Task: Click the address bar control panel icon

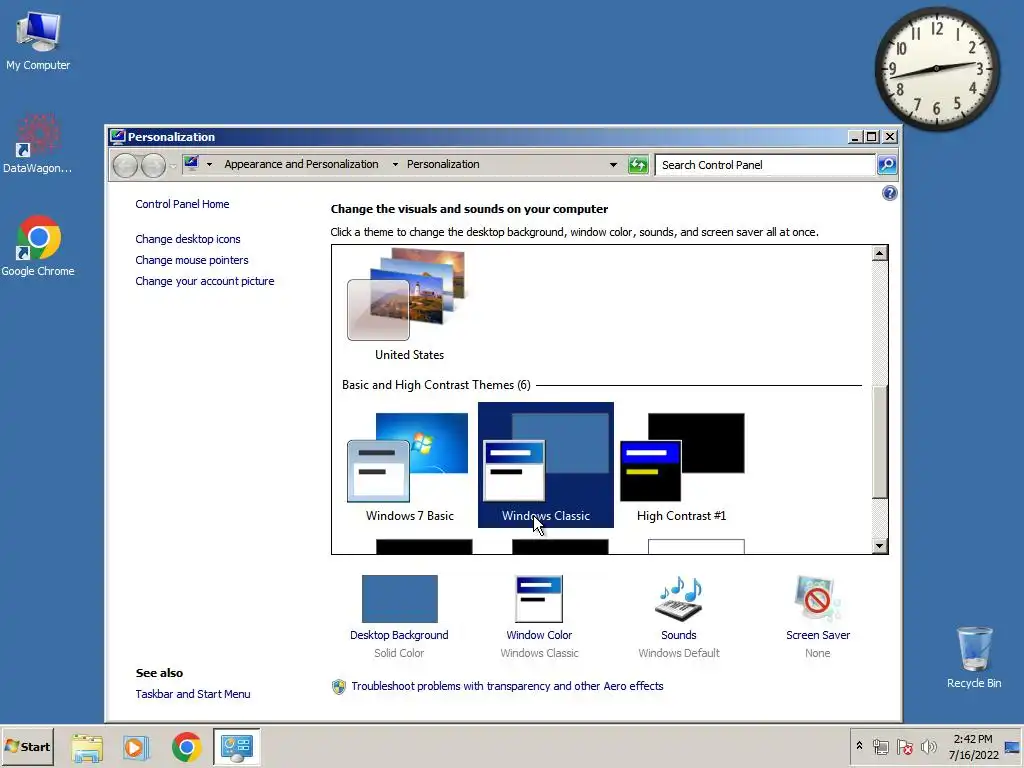Action: click(x=191, y=163)
